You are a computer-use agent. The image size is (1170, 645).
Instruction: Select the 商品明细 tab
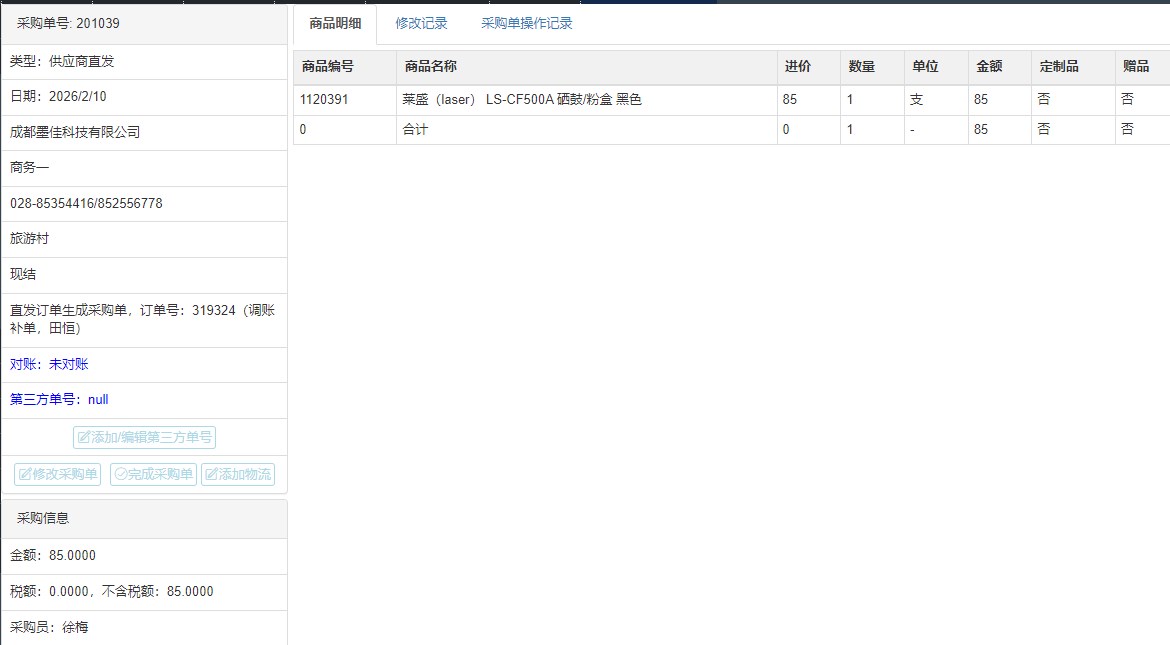pos(335,23)
